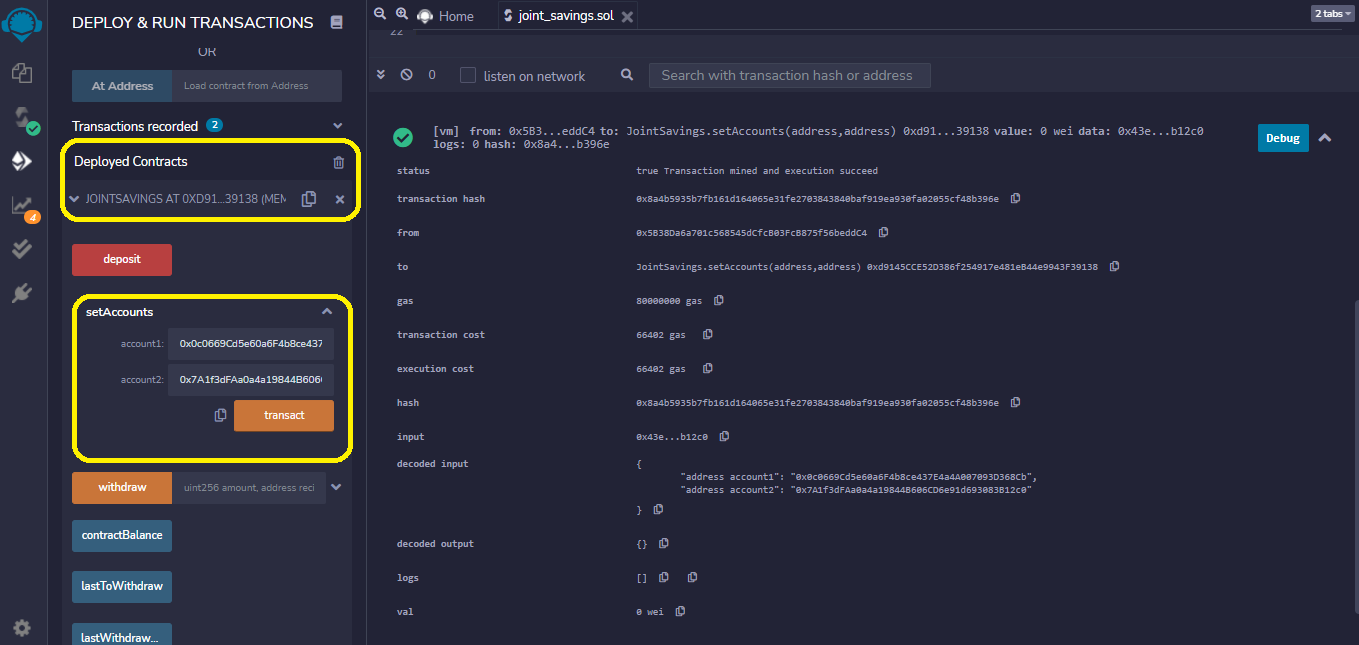Close the joint_savings.sol tab
Viewport: 1359px width, 645px height.
point(627,17)
